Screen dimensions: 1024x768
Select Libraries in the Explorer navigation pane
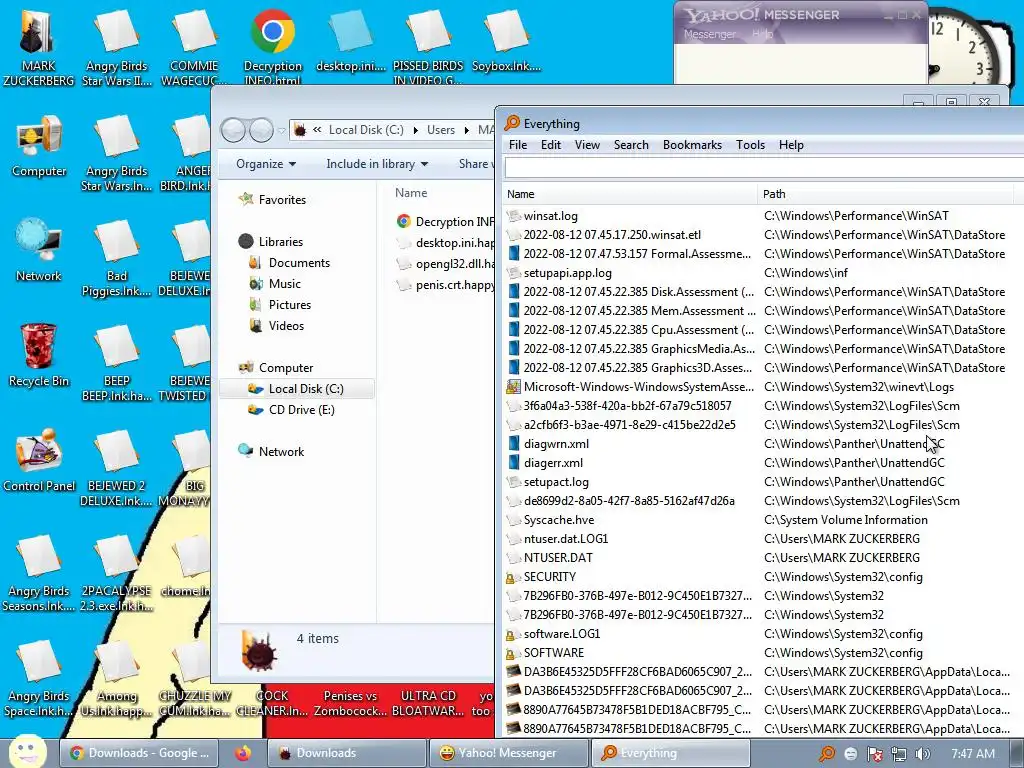280,242
